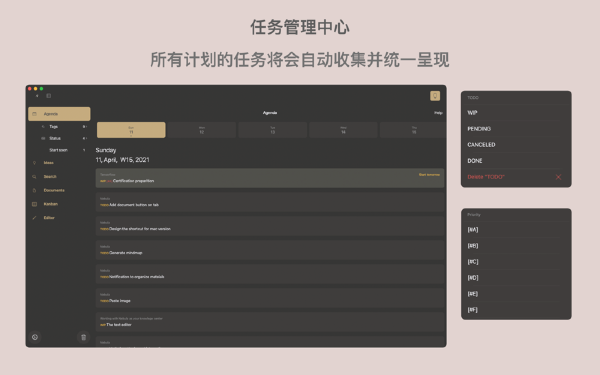Click the lightbulb icon at the top right

435,96
